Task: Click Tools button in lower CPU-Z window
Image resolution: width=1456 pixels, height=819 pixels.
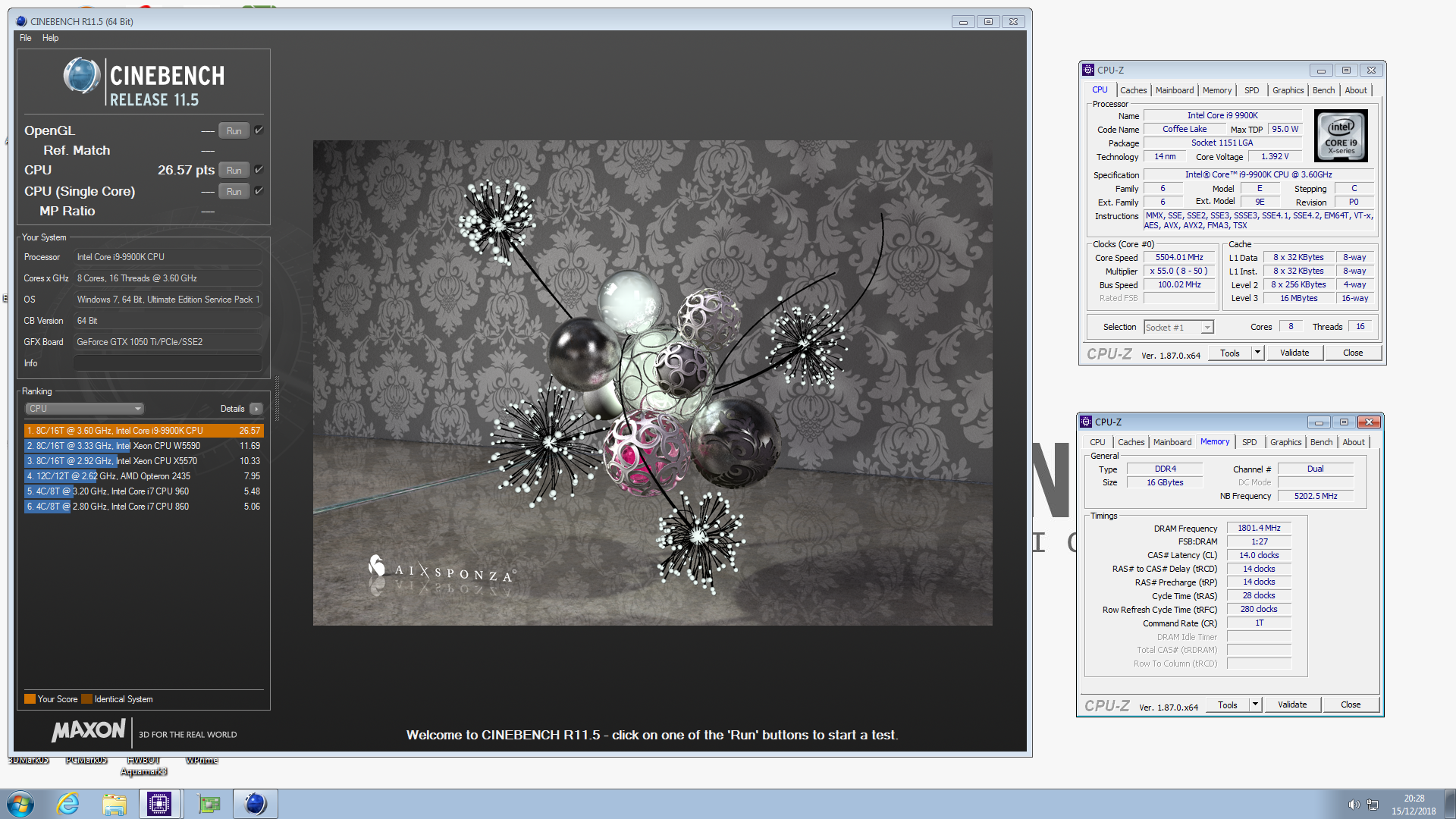Action: (1228, 704)
